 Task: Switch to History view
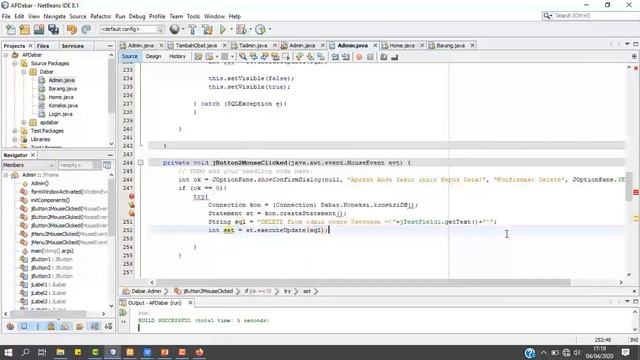(x=177, y=57)
